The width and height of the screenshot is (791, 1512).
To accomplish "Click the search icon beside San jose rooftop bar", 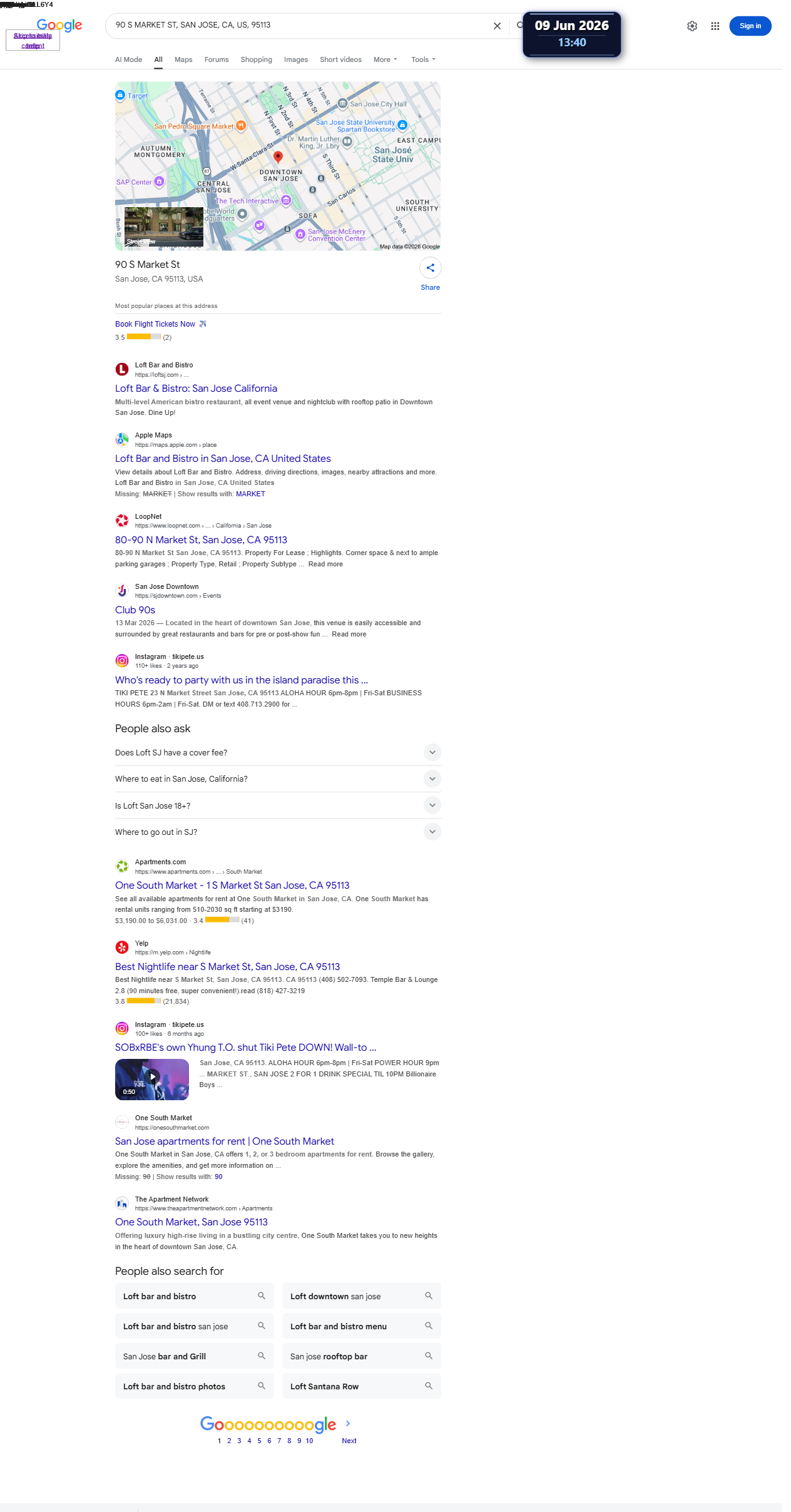I will [x=429, y=1356].
